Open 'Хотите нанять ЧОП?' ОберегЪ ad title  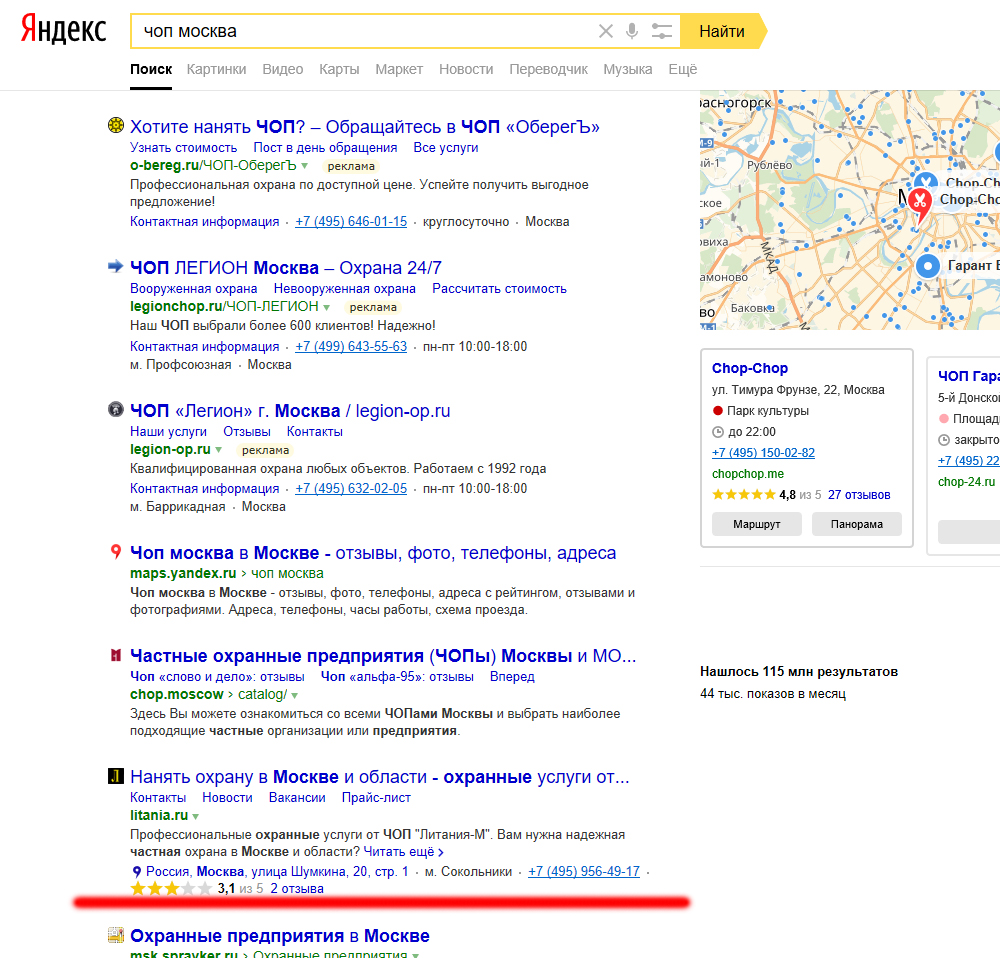365,126
